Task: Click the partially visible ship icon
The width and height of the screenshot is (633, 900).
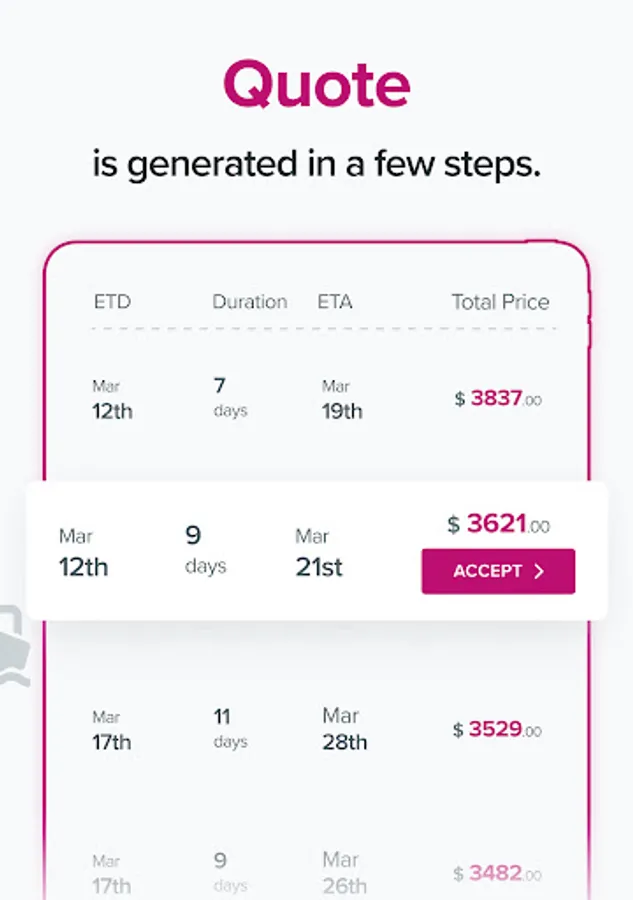Action: coord(14,647)
